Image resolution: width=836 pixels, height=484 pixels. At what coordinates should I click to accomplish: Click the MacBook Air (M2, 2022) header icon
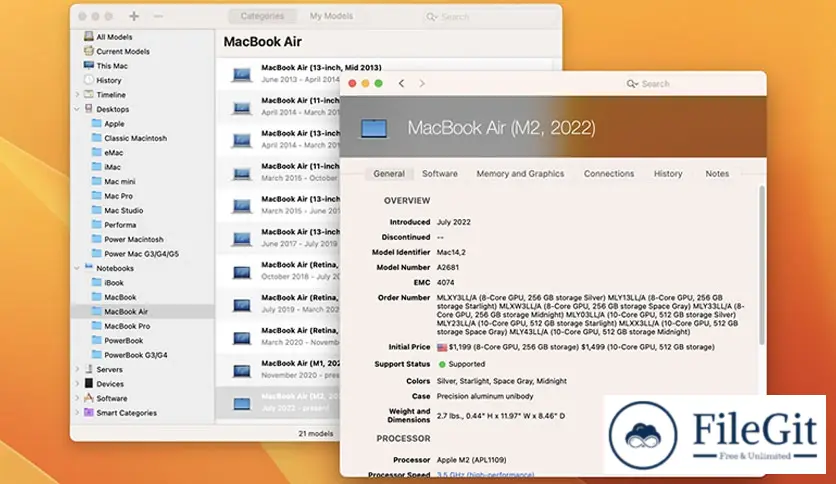[x=374, y=128]
